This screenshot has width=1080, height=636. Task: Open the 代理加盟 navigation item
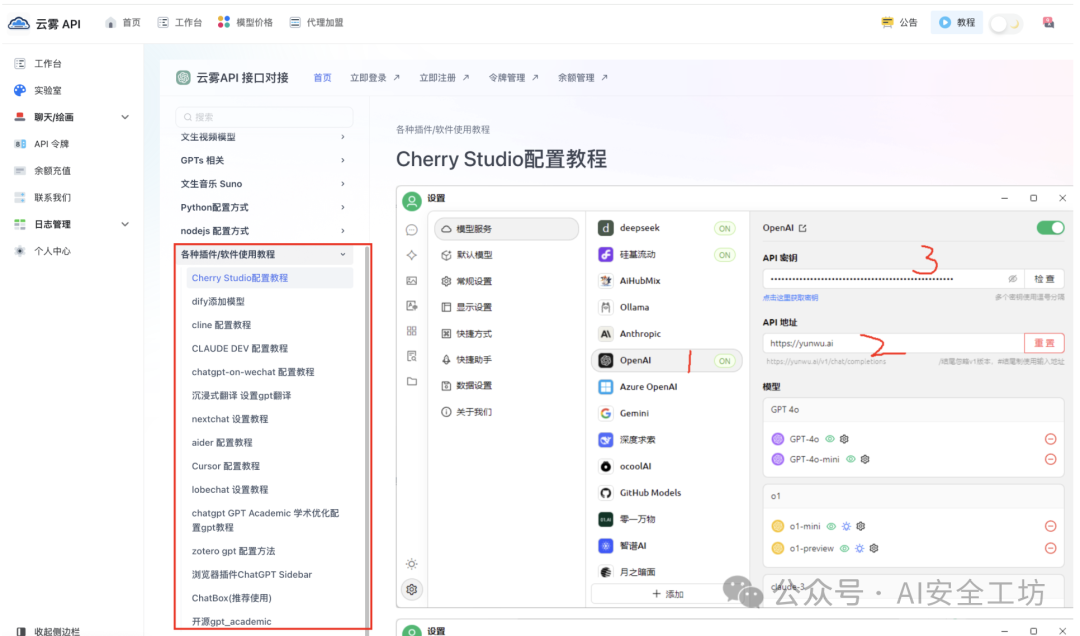point(316,23)
